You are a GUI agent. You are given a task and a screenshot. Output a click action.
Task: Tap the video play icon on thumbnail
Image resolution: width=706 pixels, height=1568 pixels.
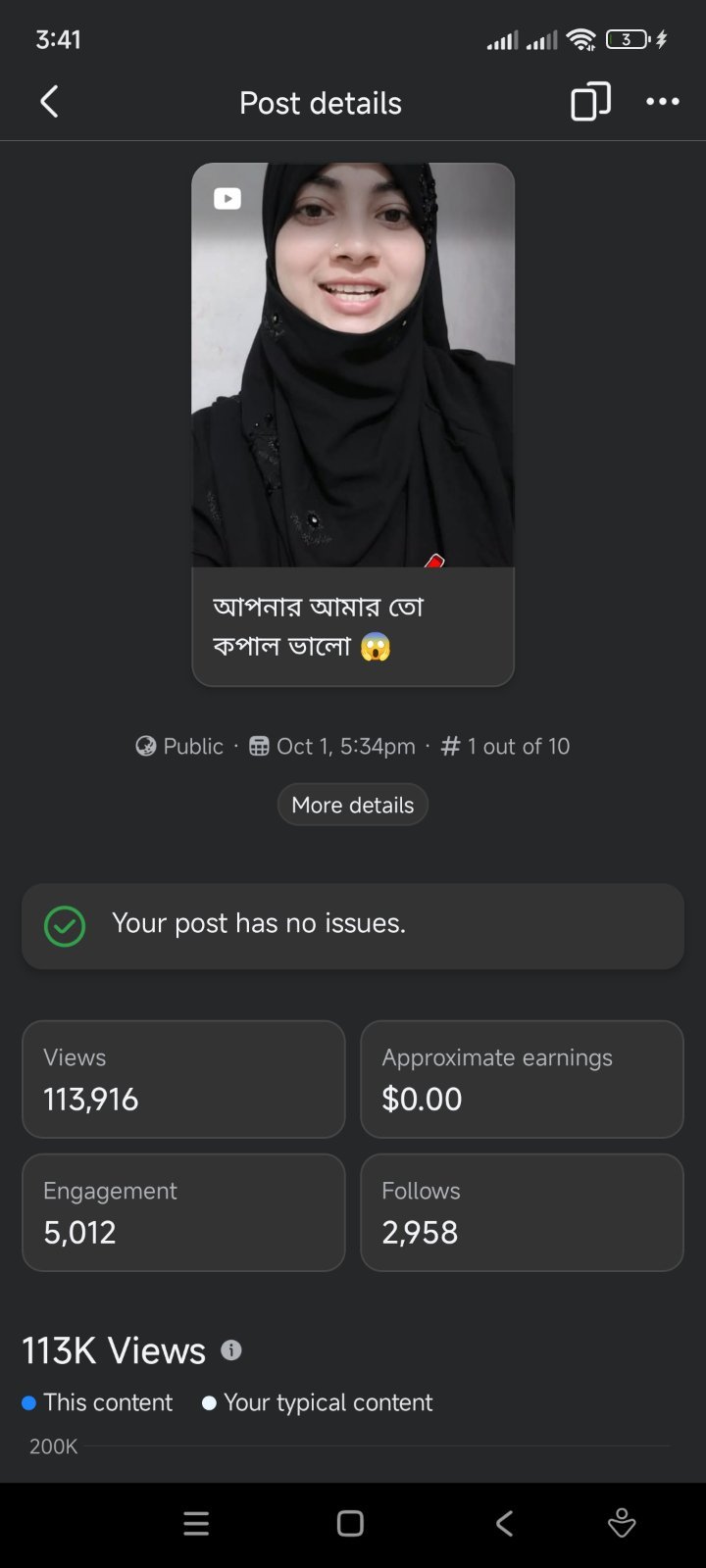[227, 199]
